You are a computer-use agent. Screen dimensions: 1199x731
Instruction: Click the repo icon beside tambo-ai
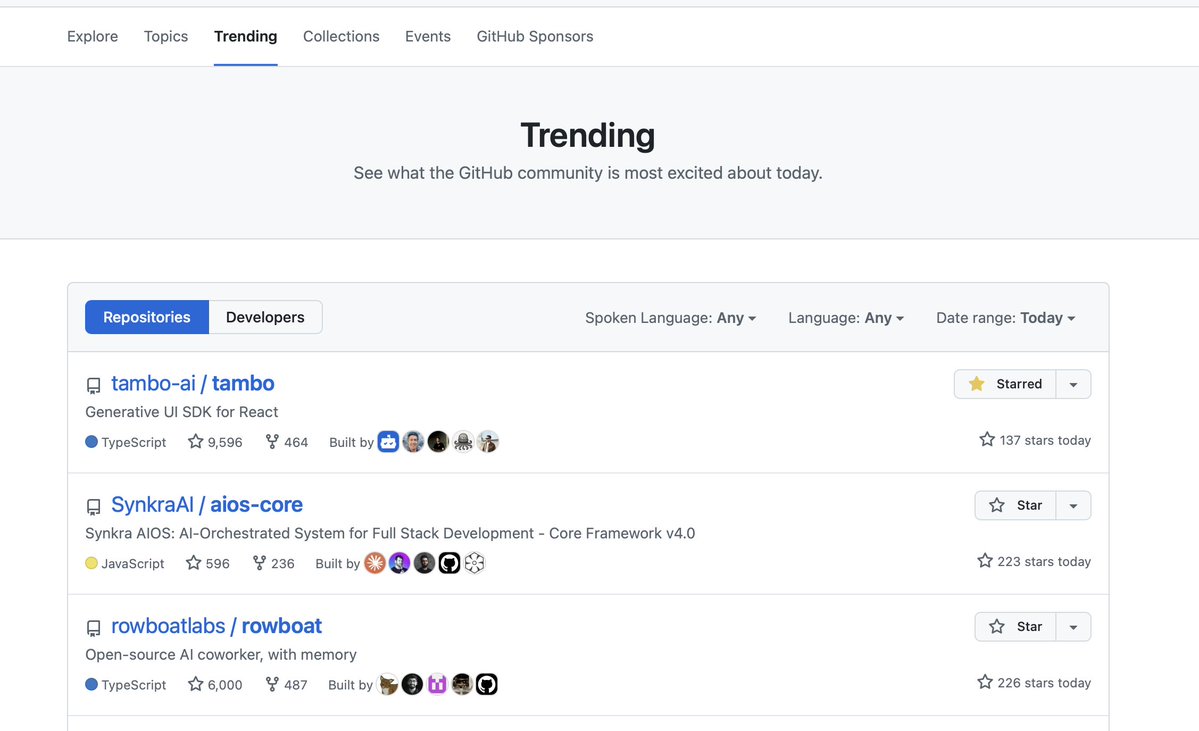click(93, 385)
